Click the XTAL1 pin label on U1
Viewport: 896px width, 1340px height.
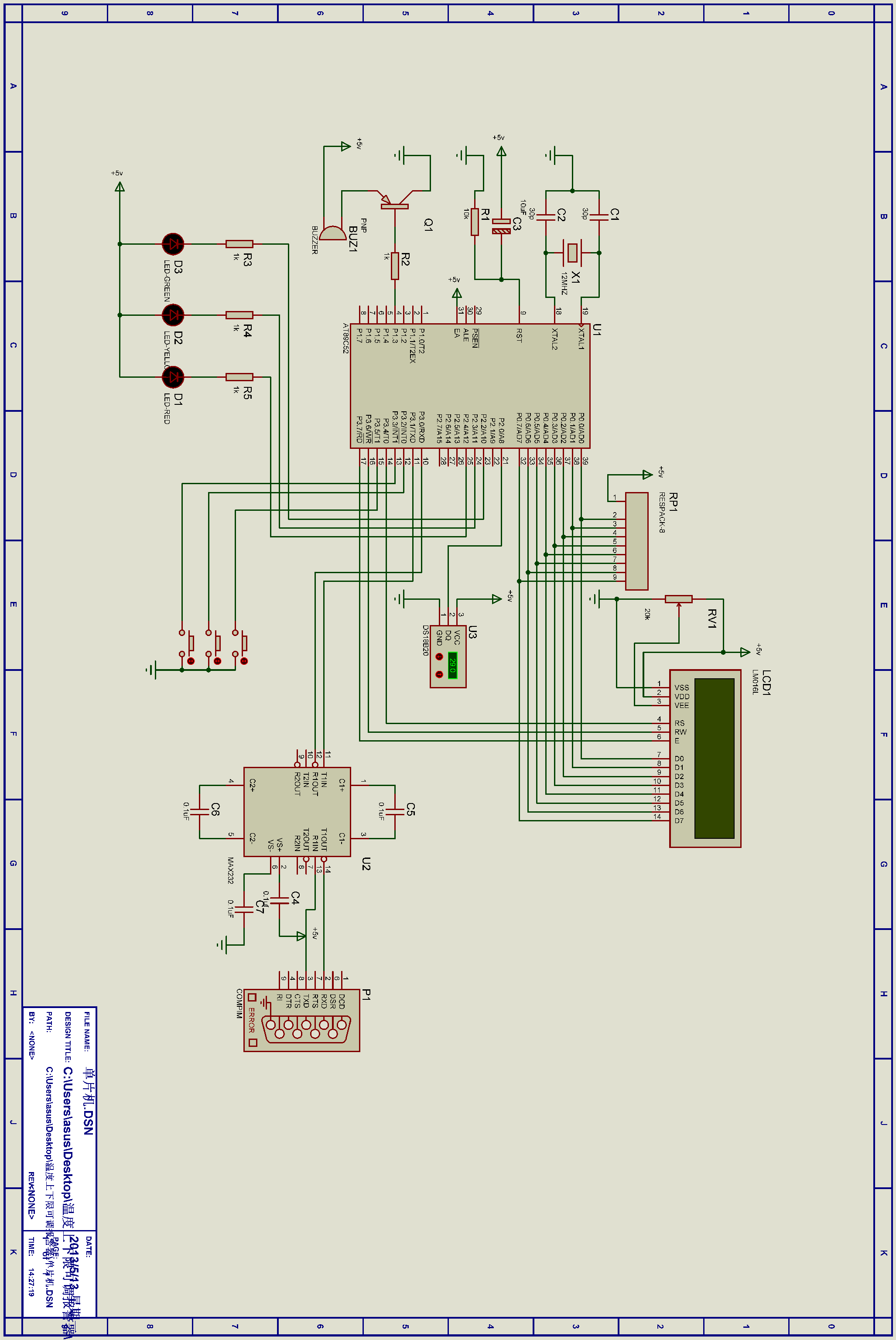click(581, 338)
